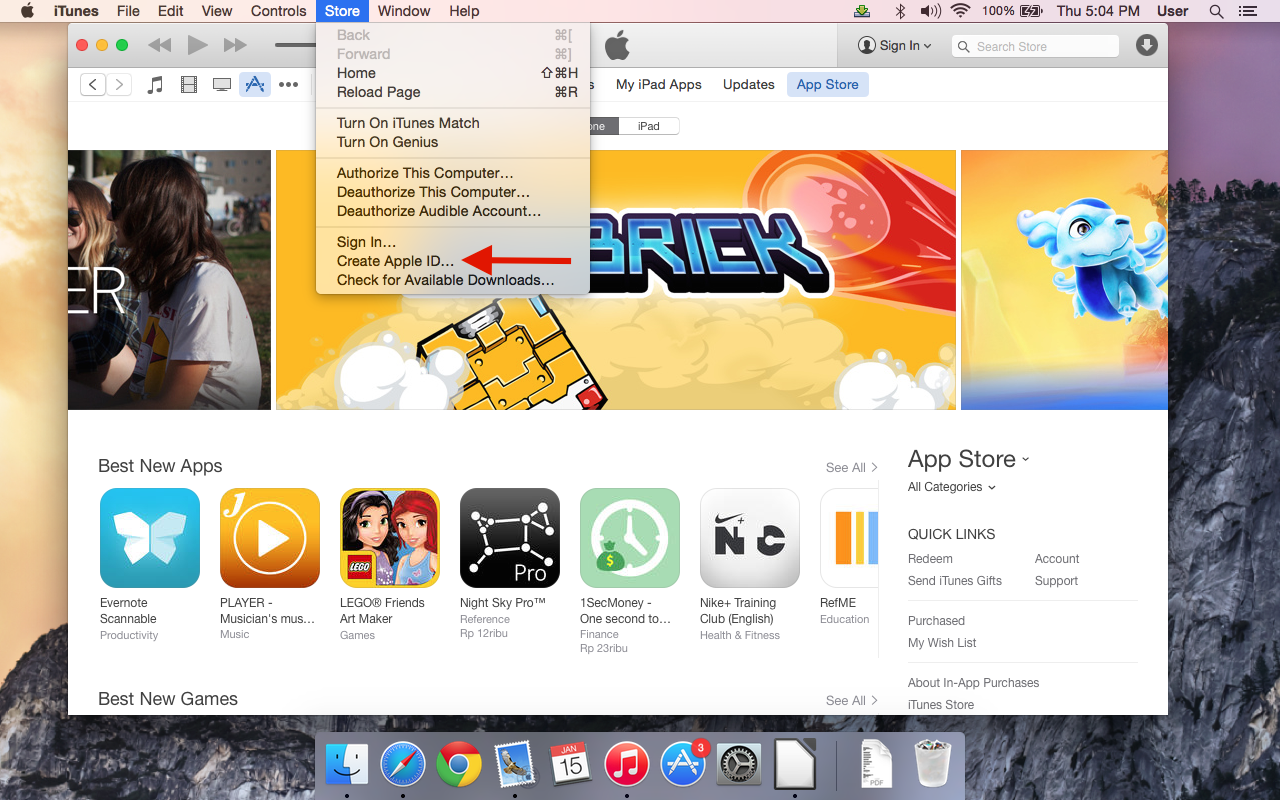Click See All for Best New Games

852,700
